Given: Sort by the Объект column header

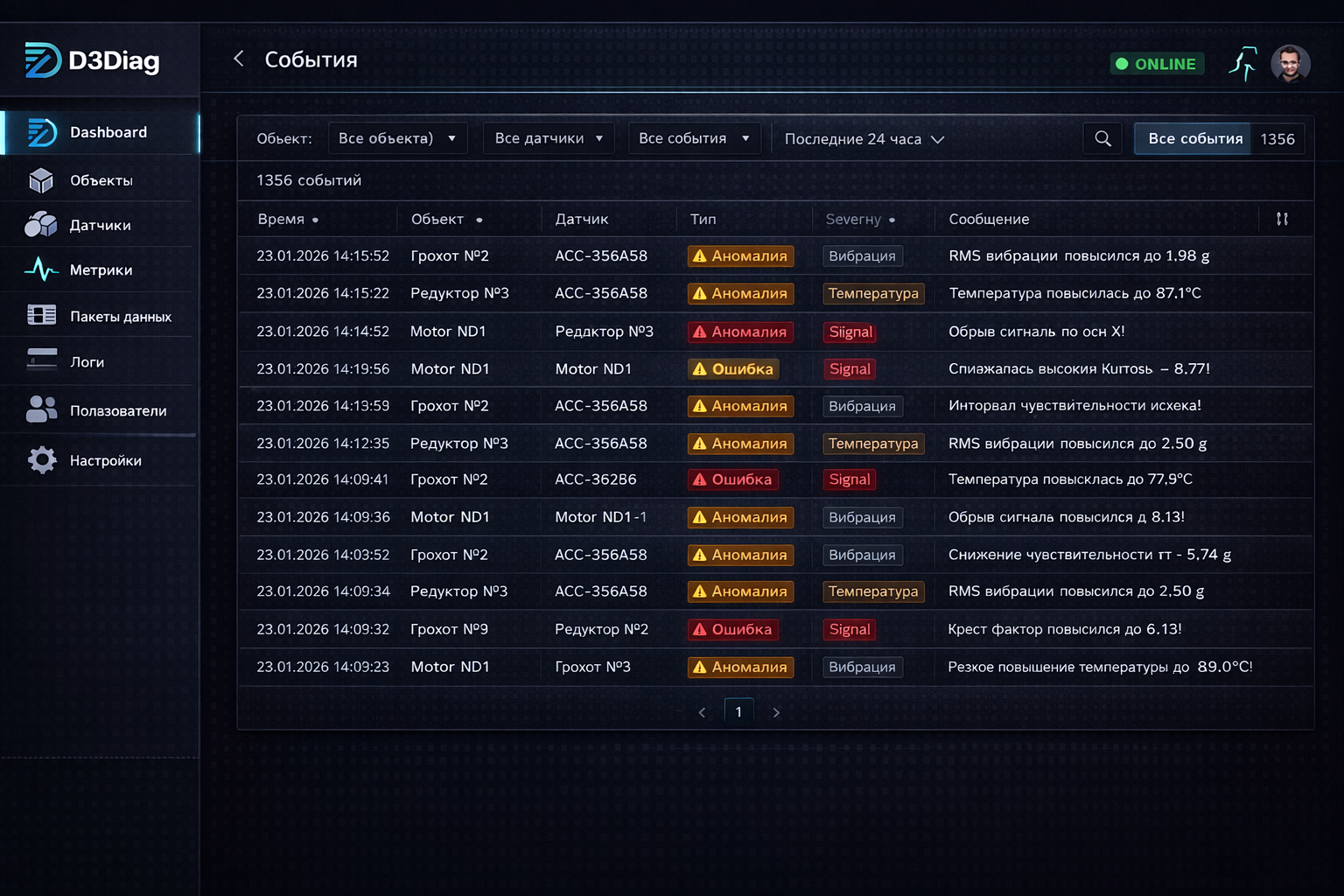Looking at the screenshot, I should coord(446,219).
